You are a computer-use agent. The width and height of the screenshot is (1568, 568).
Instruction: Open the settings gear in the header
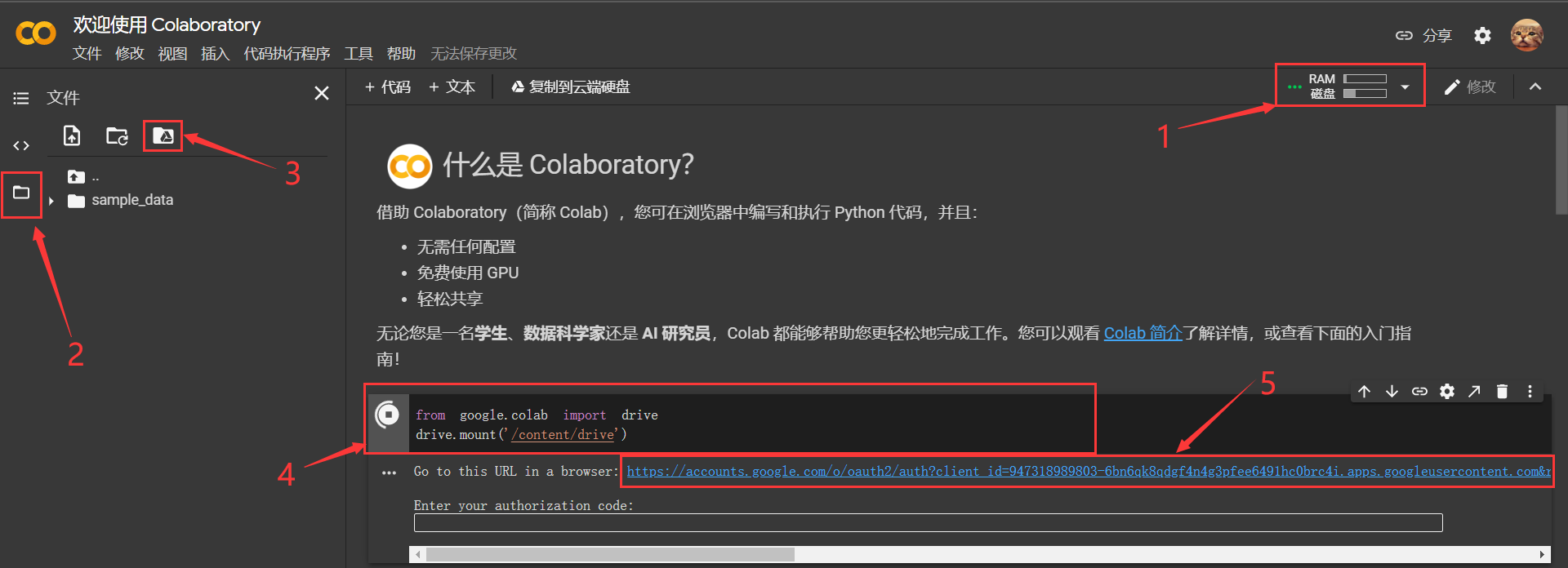pyautogui.click(x=1482, y=35)
